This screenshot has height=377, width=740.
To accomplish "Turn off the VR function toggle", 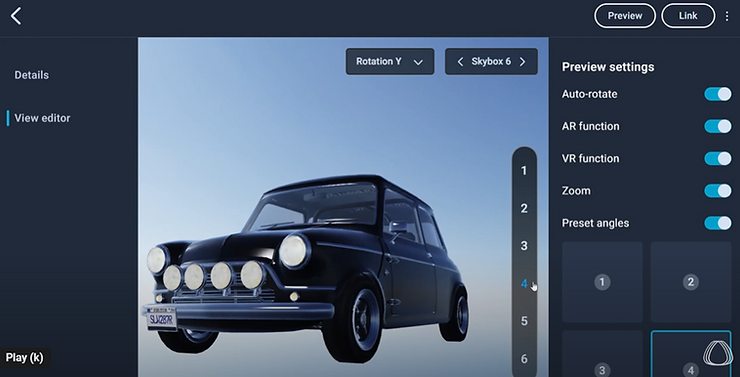I will click(x=718, y=158).
